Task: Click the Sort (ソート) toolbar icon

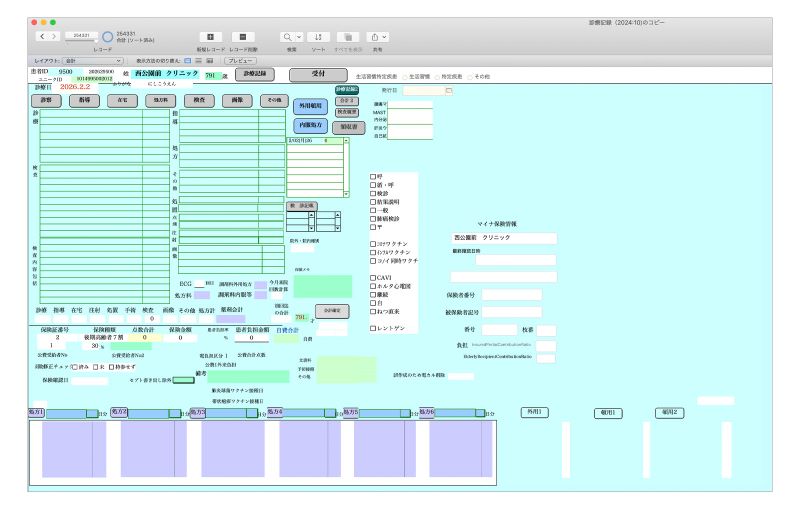Action: [x=318, y=36]
